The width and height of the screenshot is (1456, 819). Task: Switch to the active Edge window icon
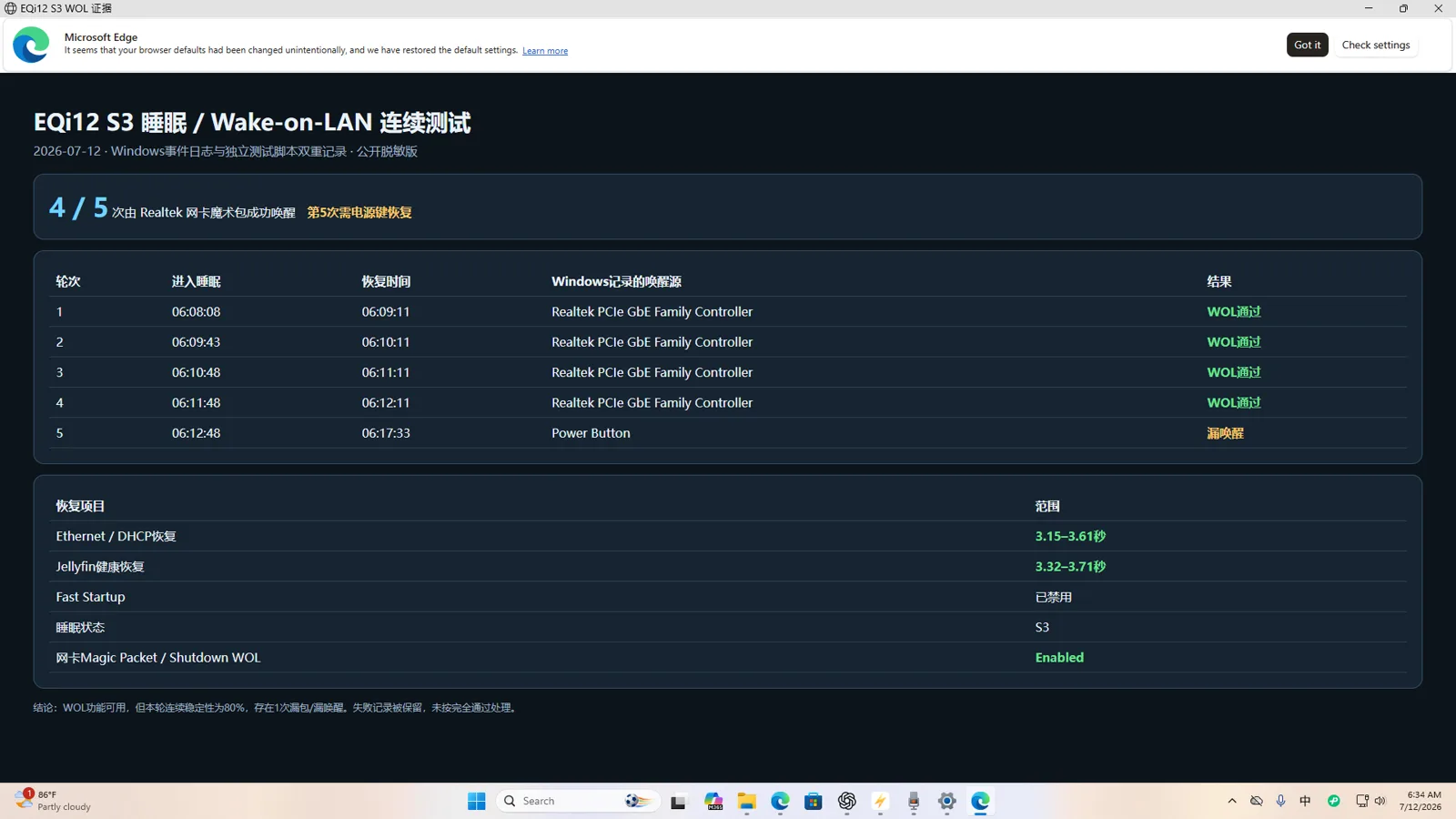[980, 801]
